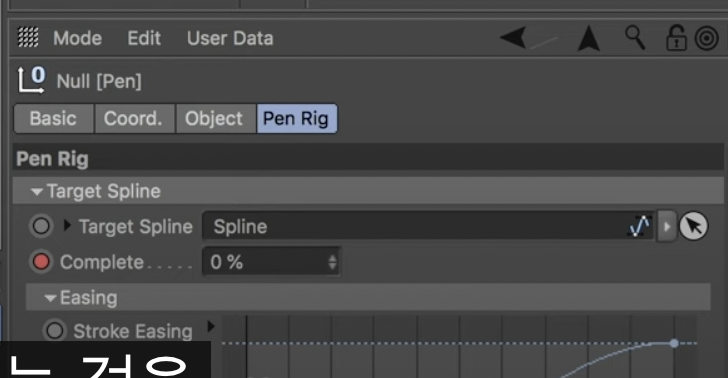This screenshot has height=378, width=728.
Task: Activate the object picker arrow icon
Action: point(694,226)
